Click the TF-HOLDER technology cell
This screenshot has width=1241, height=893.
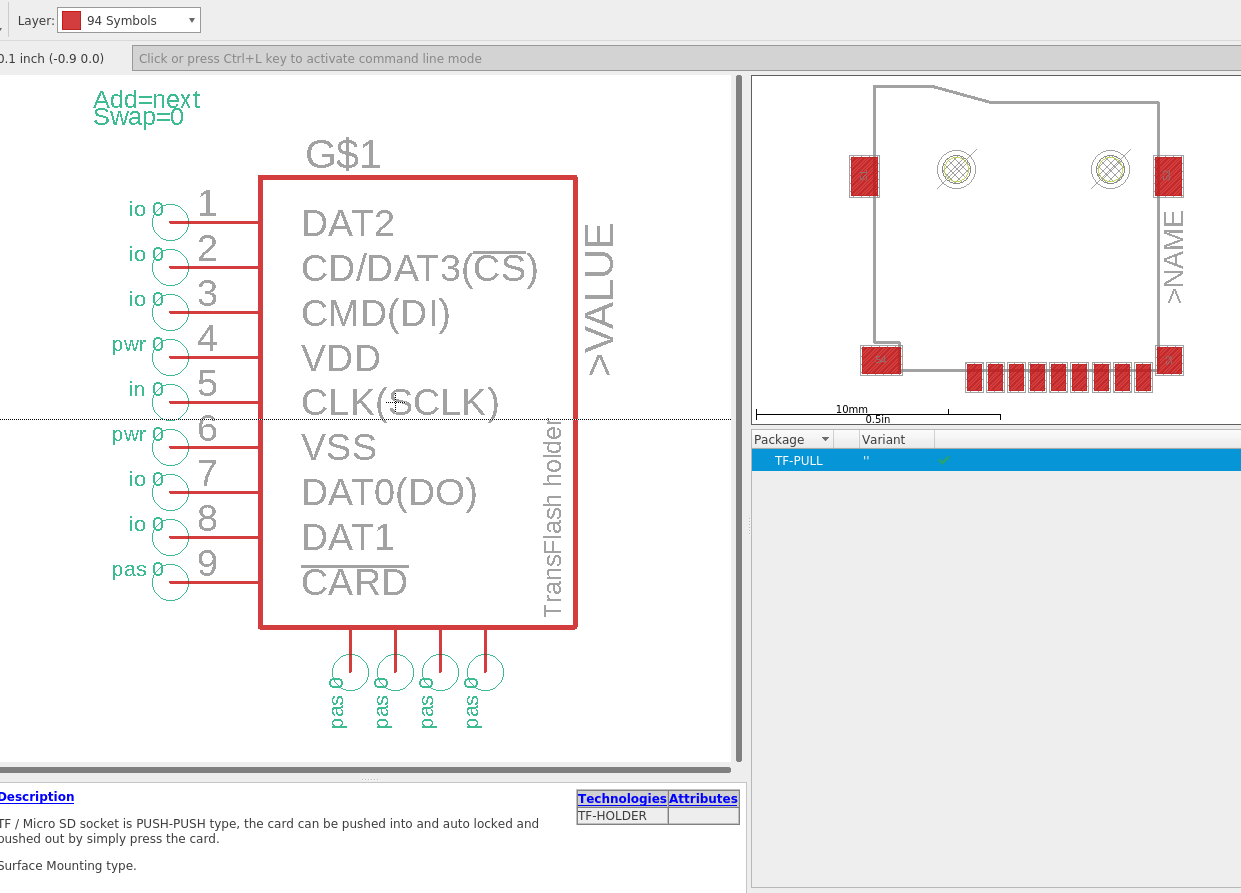(622, 816)
